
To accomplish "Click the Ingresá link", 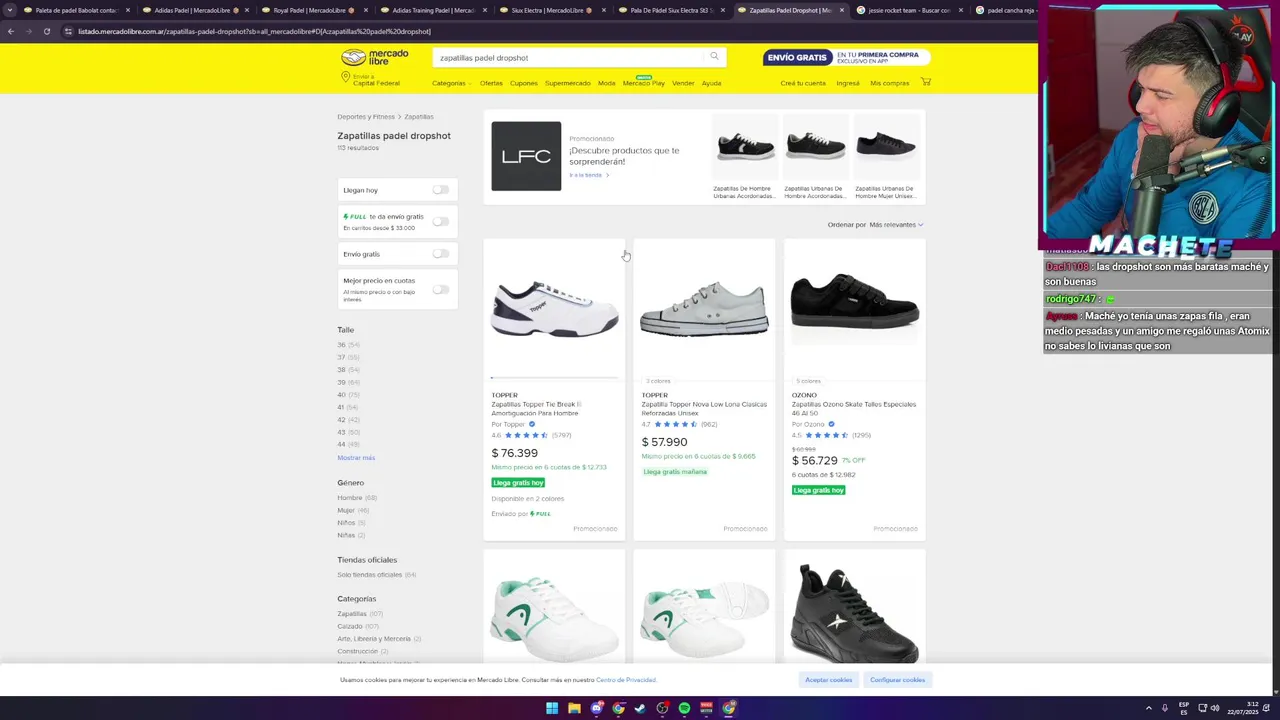I will tap(848, 83).
